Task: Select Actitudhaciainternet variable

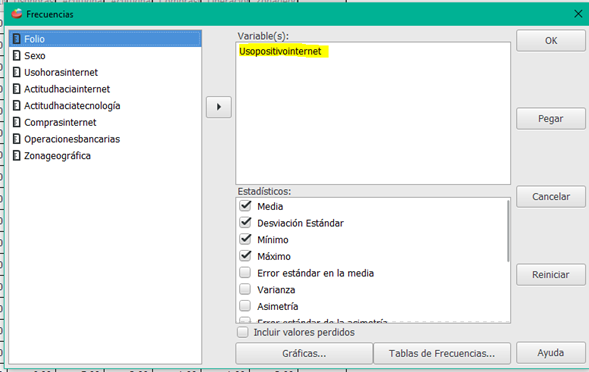Action: pos(105,89)
